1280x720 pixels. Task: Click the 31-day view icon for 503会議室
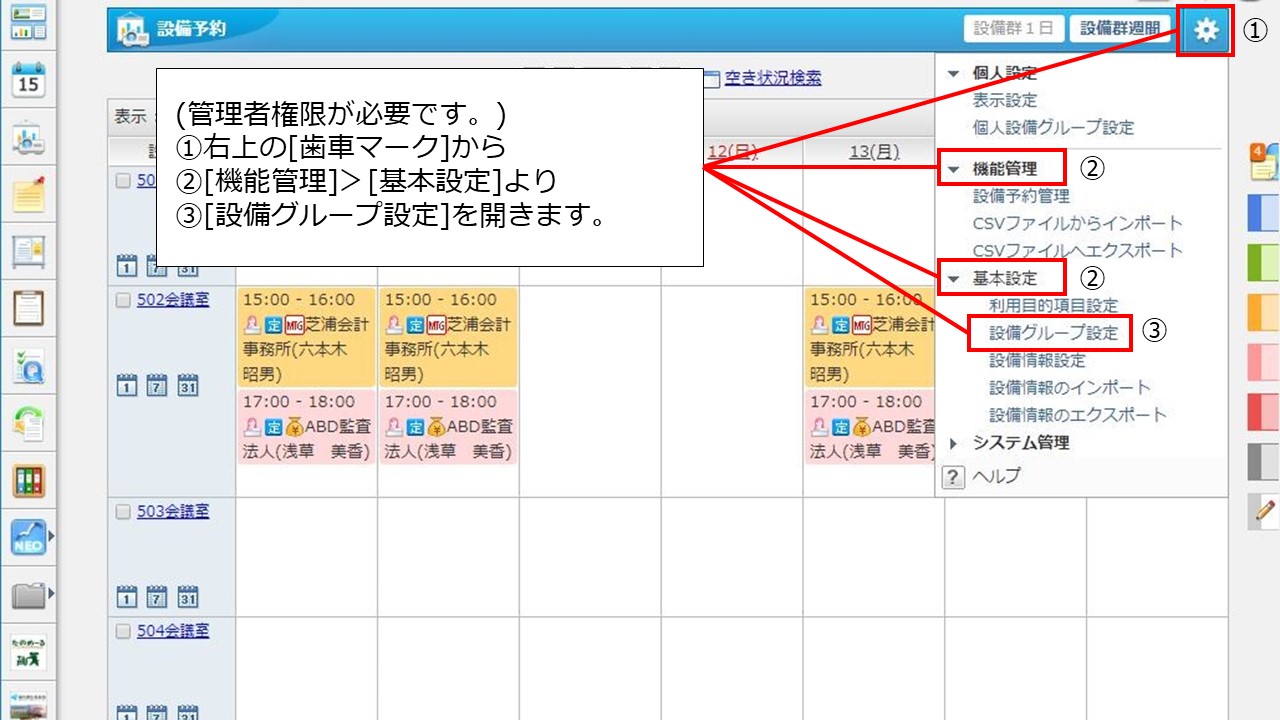(187, 596)
